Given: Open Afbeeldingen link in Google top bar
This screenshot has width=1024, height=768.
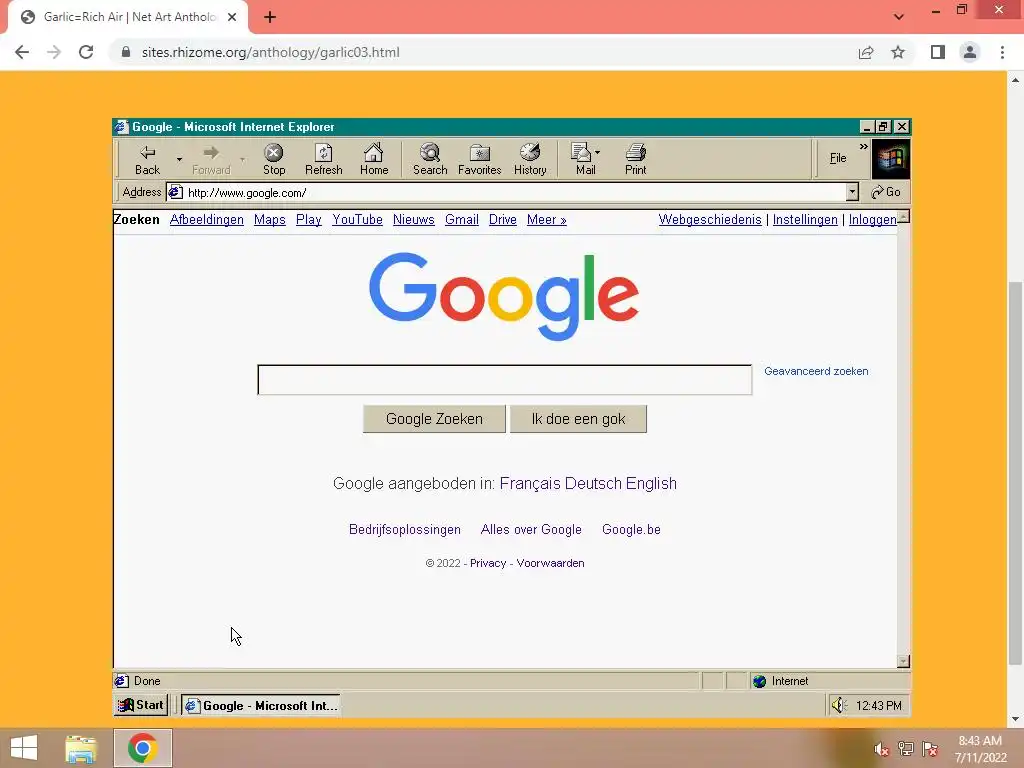Looking at the screenshot, I should click(206, 219).
